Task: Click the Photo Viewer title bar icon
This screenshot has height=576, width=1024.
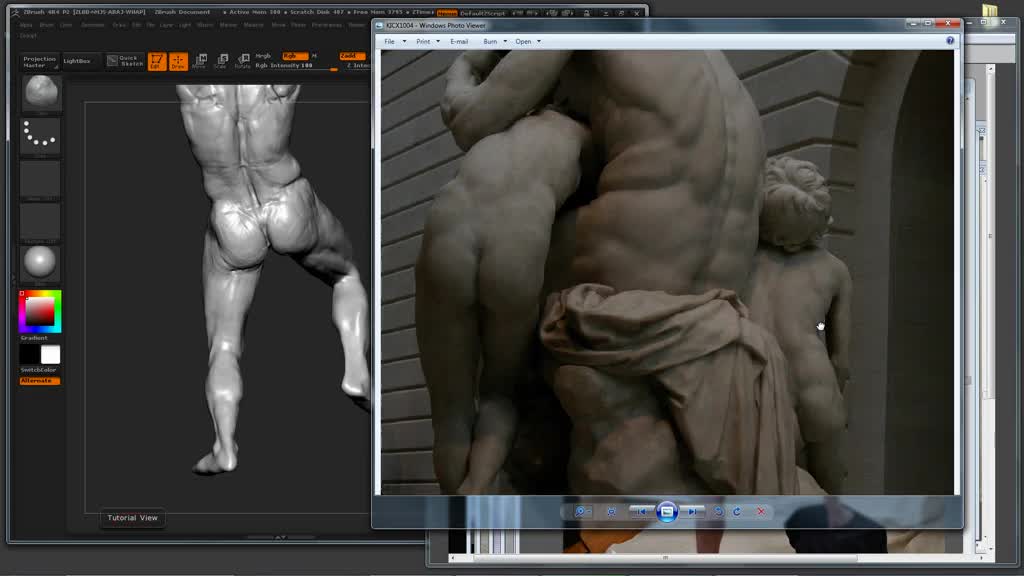Action: [x=379, y=25]
